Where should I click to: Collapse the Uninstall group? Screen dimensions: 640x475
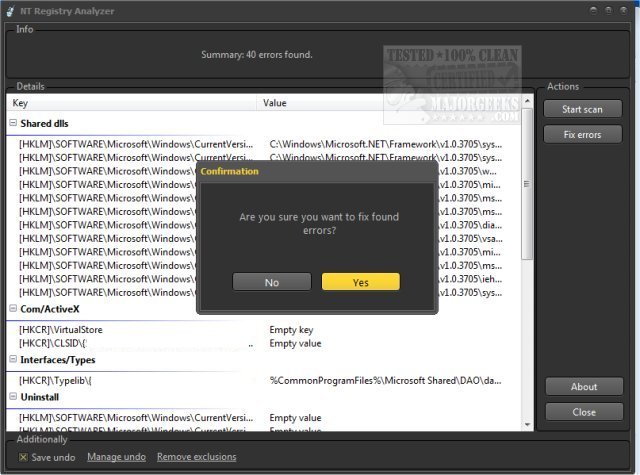click(x=13, y=397)
